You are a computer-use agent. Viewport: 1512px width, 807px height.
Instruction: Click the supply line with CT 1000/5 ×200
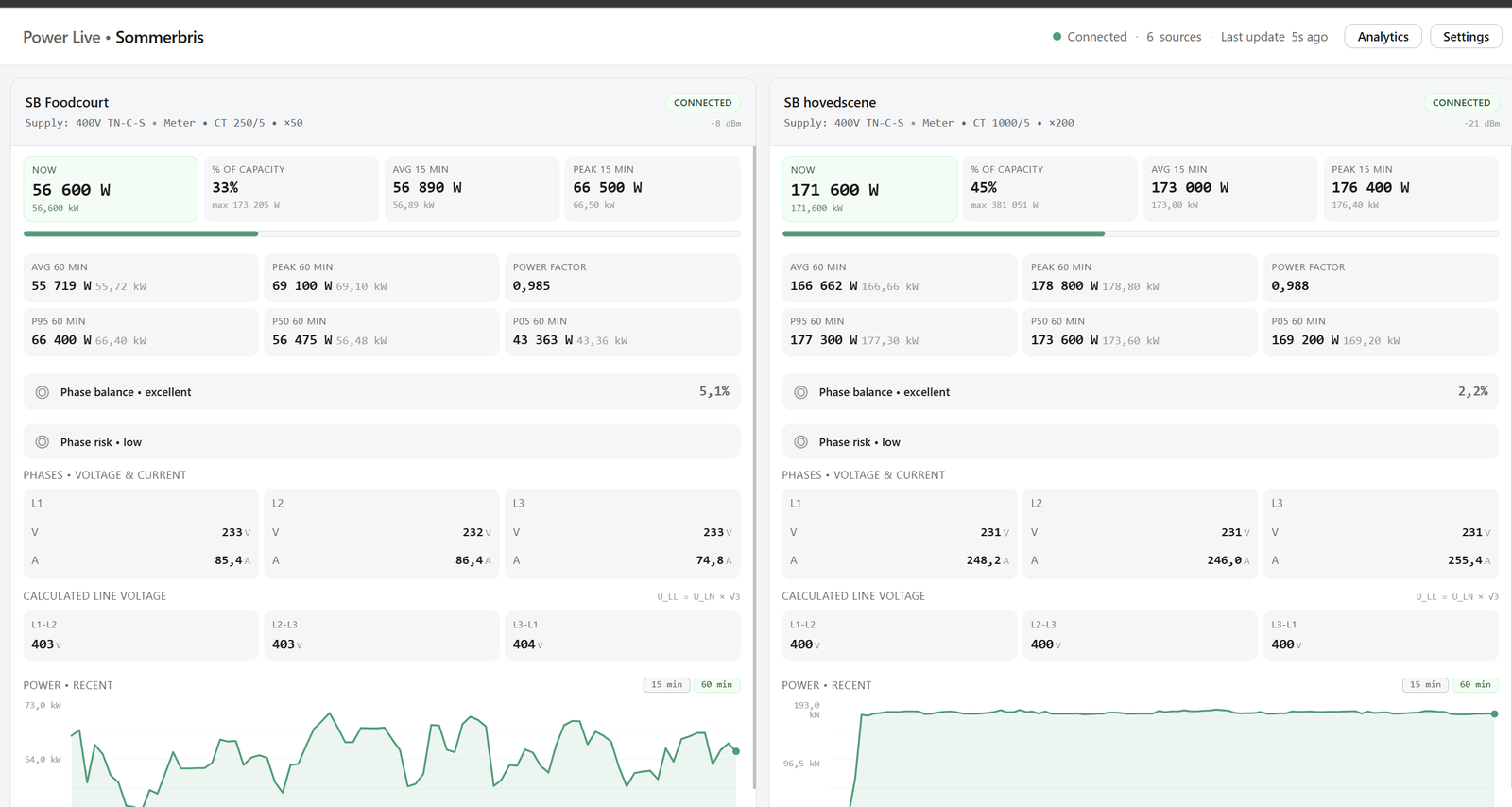coord(929,123)
